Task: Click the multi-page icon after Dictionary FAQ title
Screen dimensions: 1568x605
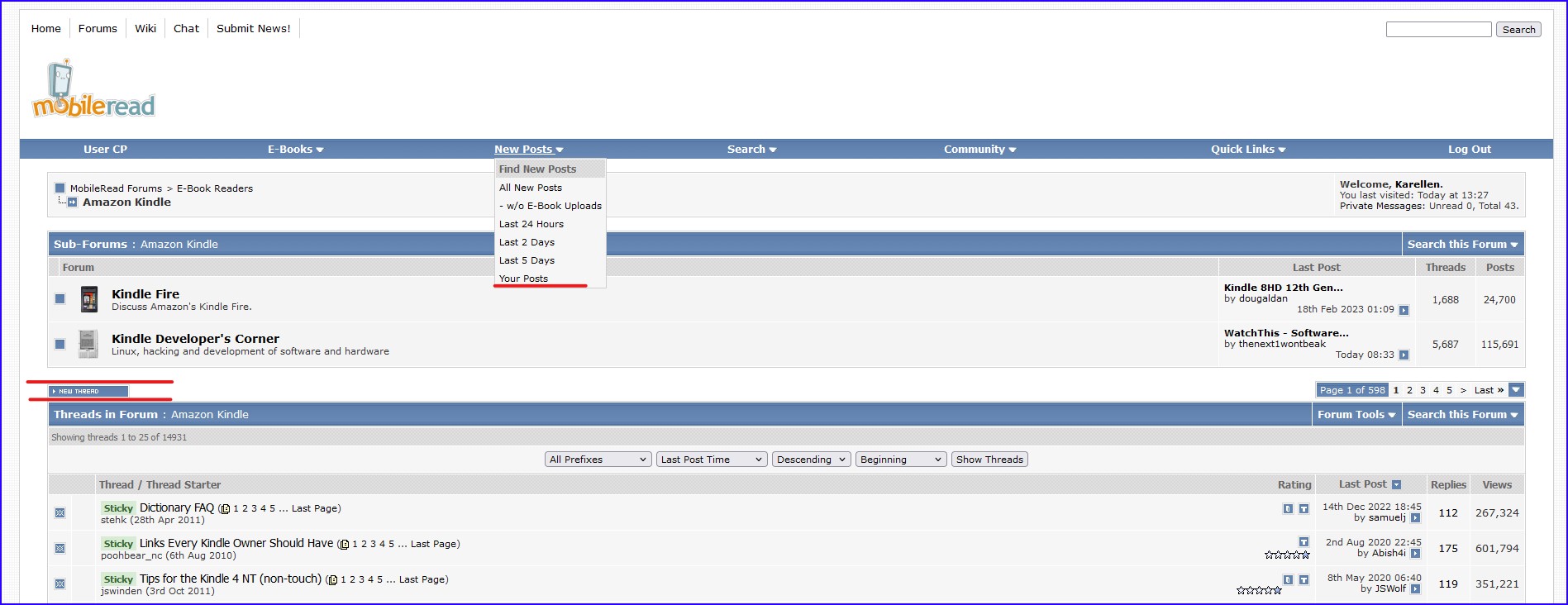Action: tap(225, 509)
